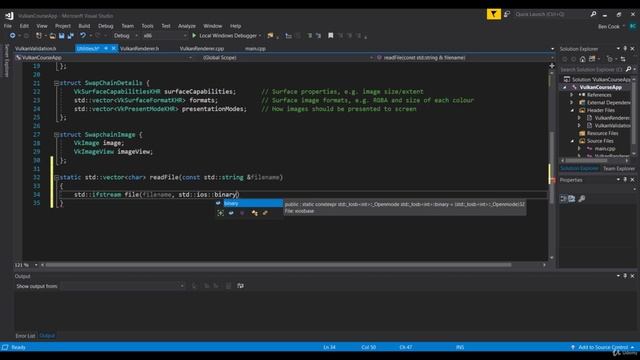Click the Undo arrow icon
The image size is (640, 360).
(x=83, y=36)
